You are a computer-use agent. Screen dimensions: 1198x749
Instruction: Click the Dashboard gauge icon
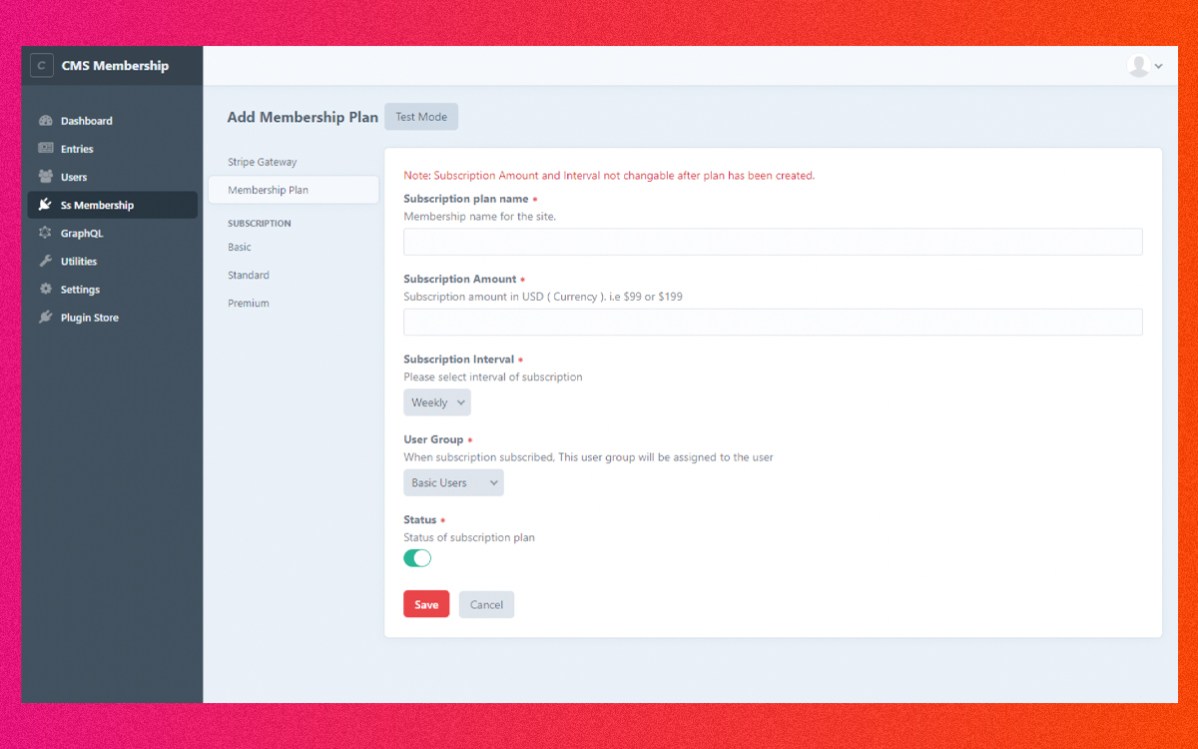46,121
